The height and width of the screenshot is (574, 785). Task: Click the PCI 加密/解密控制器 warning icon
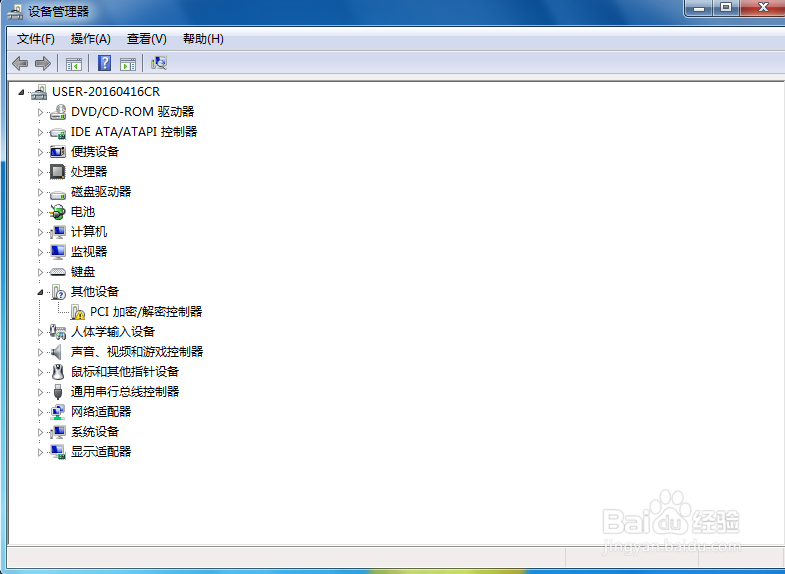(78, 312)
